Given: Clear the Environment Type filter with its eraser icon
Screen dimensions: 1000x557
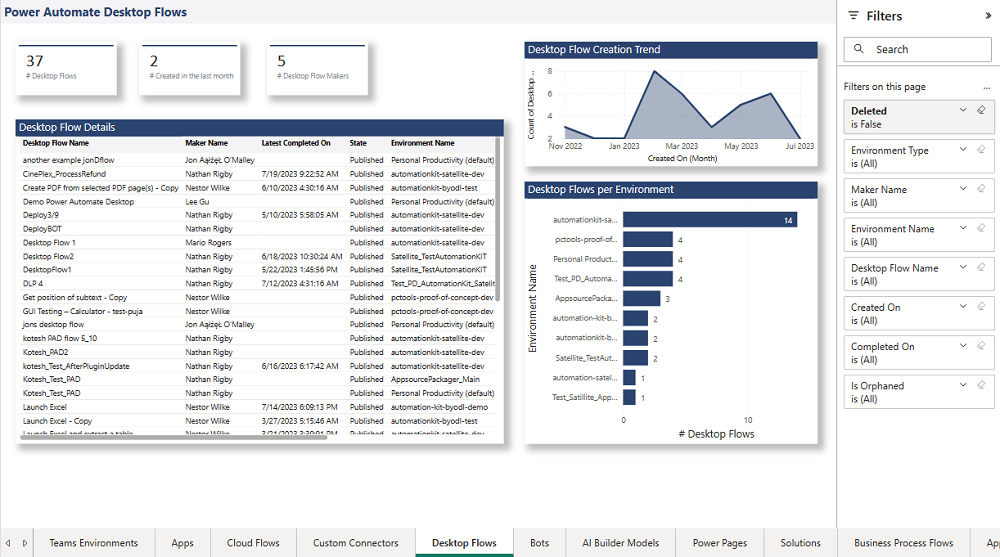Looking at the screenshot, I should coord(981,150).
